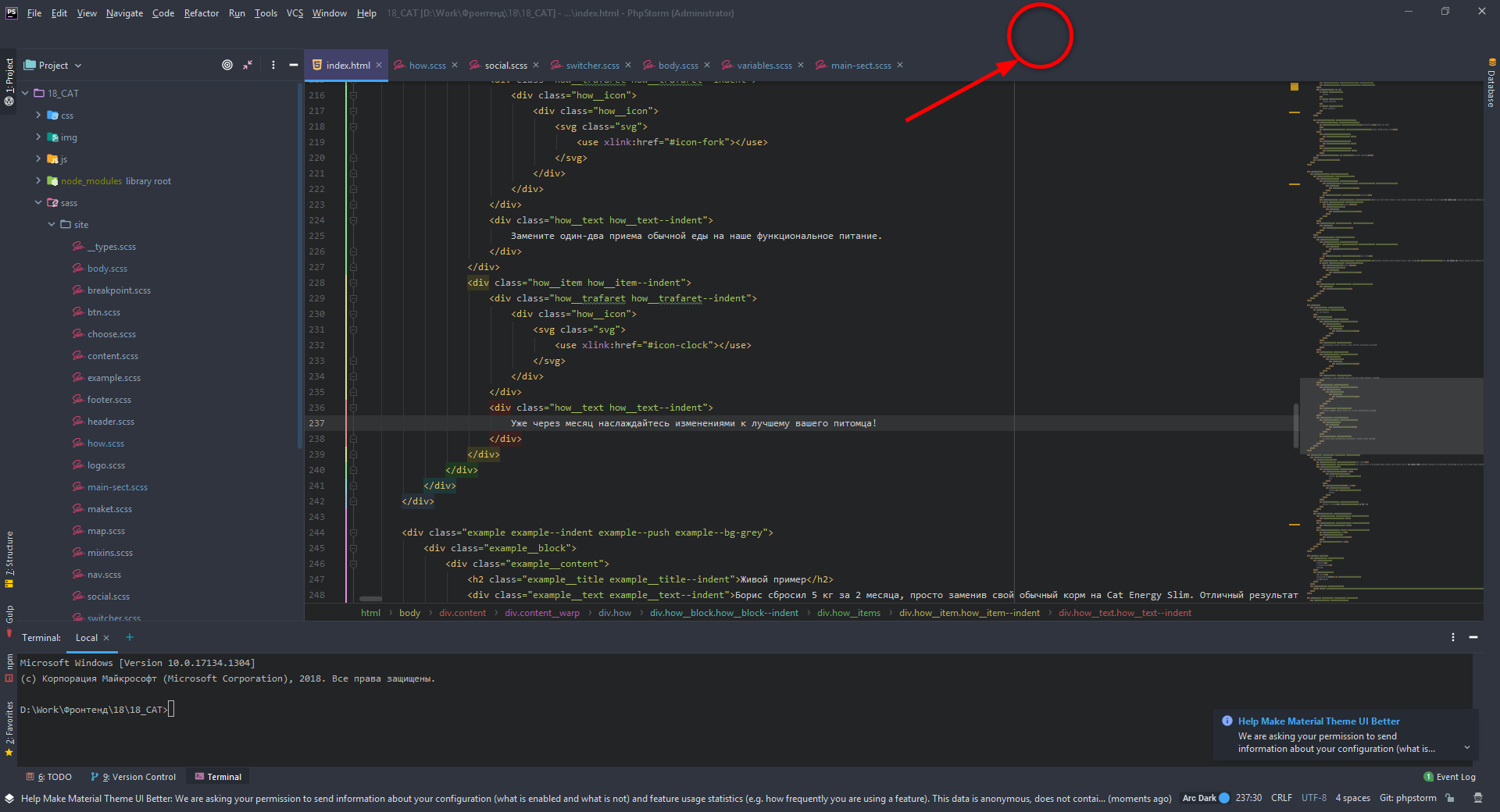Open the 9: Version Control tool window
This screenshot has height=812, width=1500.
[x=133, y=776]
